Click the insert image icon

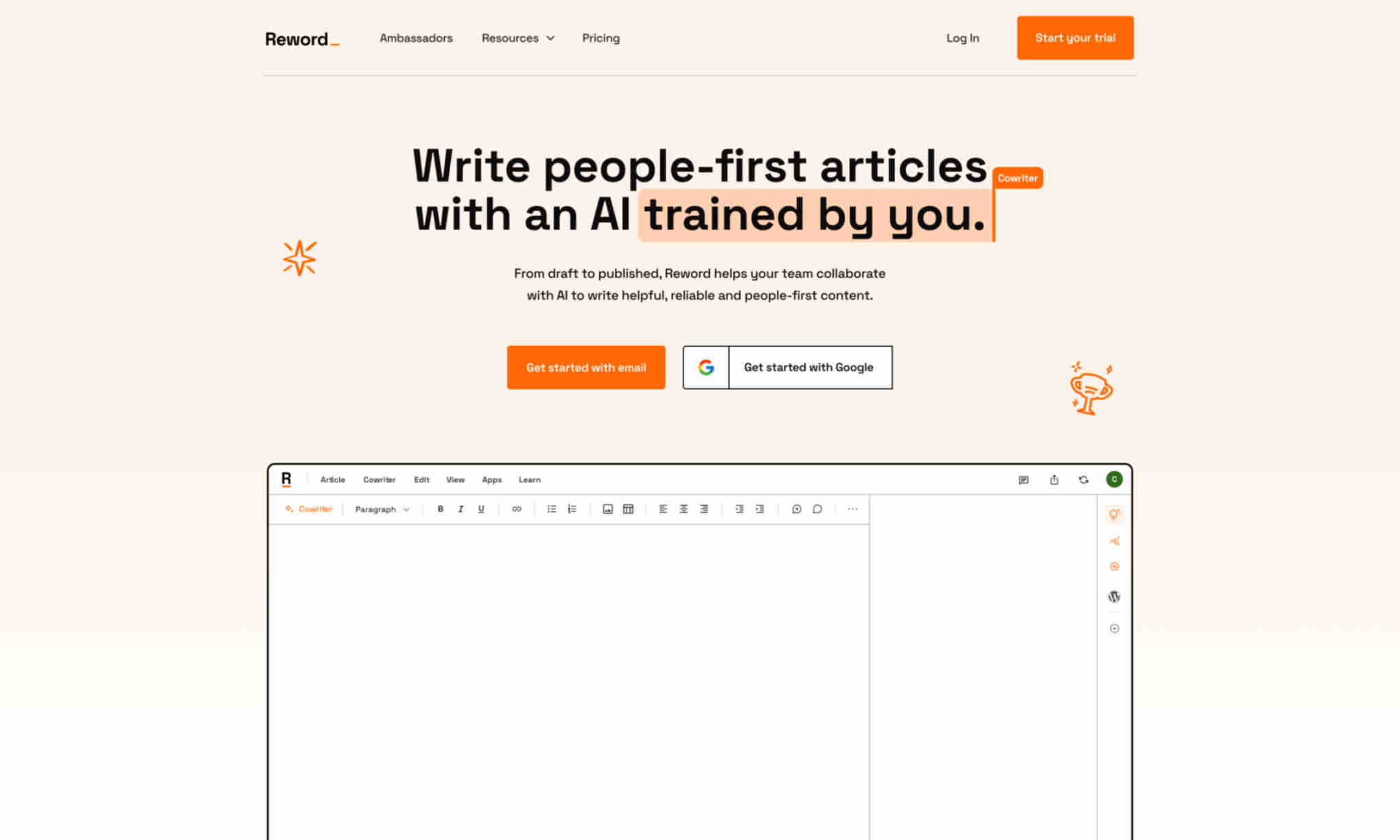(x=607, y=509)
